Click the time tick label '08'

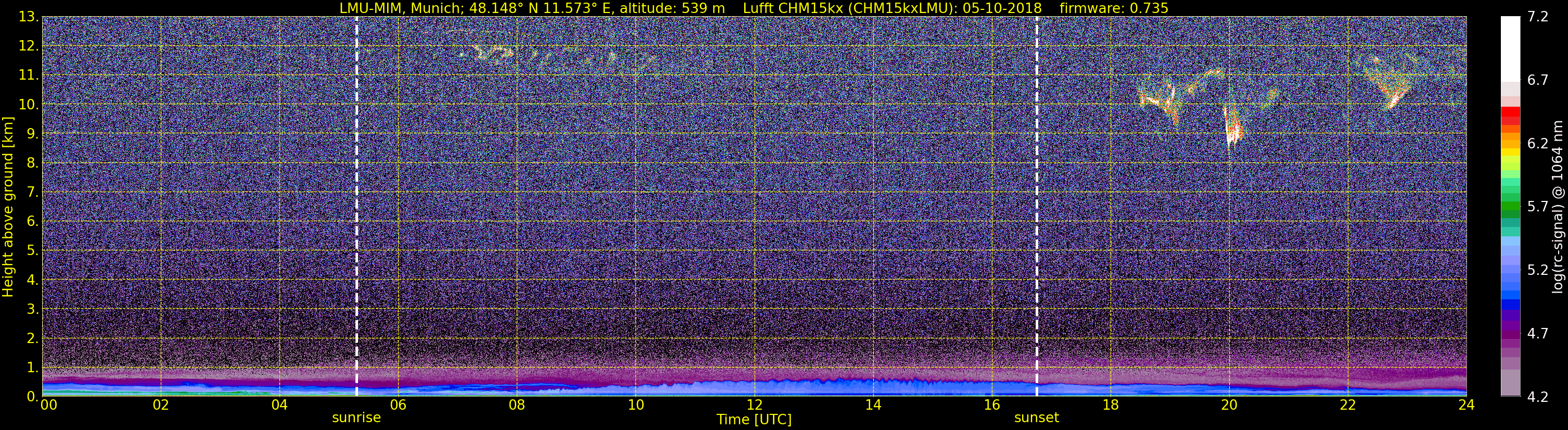(517, 405)
